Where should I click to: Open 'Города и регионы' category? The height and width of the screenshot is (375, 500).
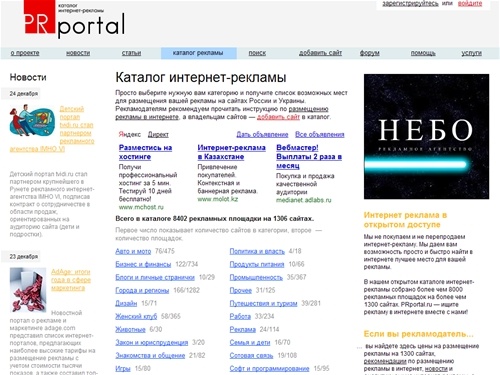click(x=142, y=291)
